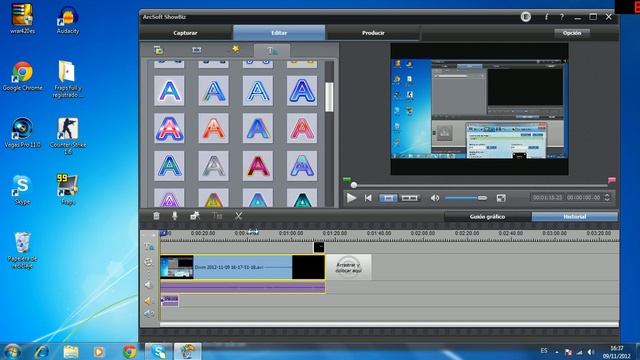Delete selected clip with trash icon
This screenshot has height=360, width=640.
(156, 216)
